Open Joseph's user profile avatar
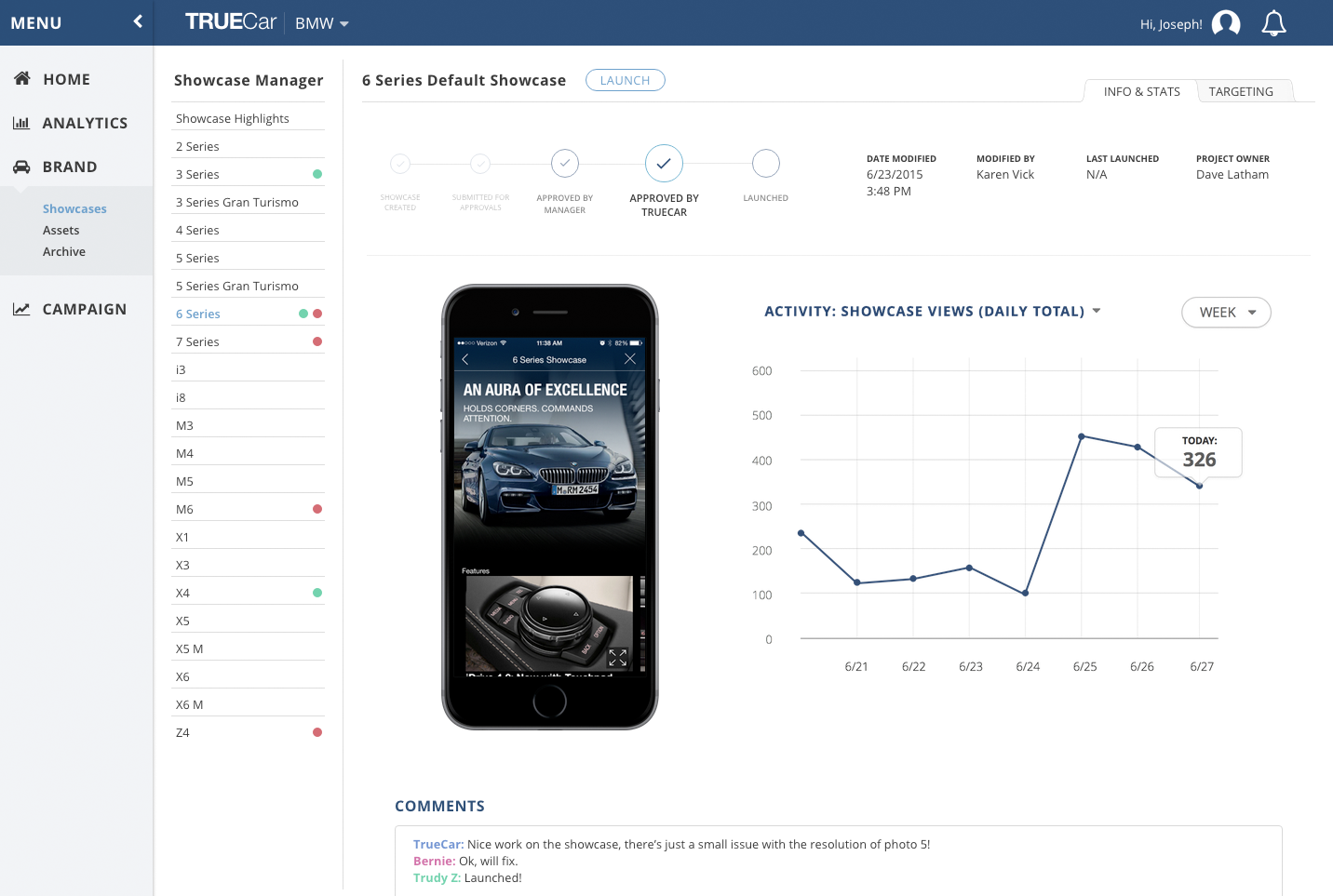The image size is (1333, 896). [x=1226, y=23]
